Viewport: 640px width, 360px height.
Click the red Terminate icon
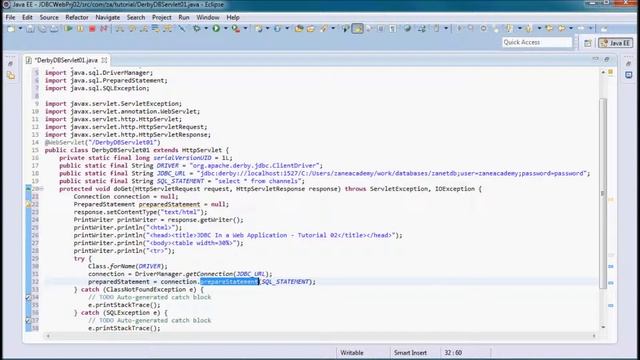(x=92, y=29)
